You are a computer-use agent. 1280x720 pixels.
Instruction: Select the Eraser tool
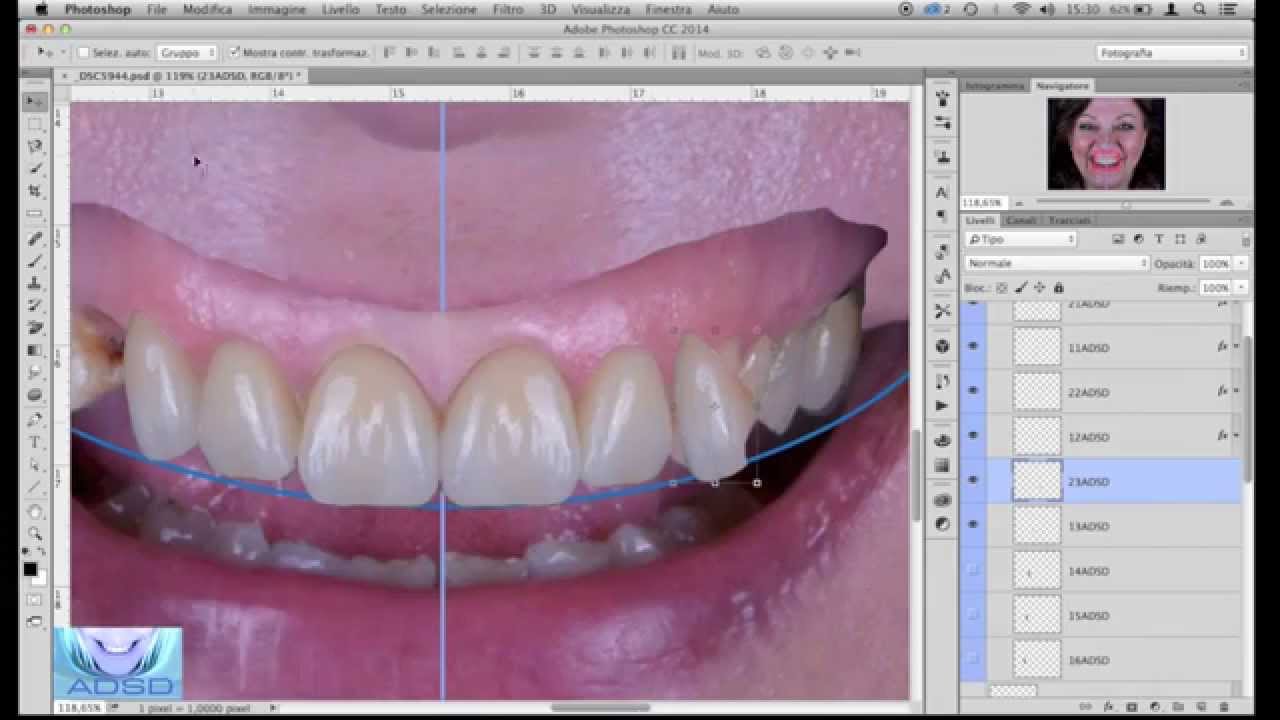pos(34,328)
